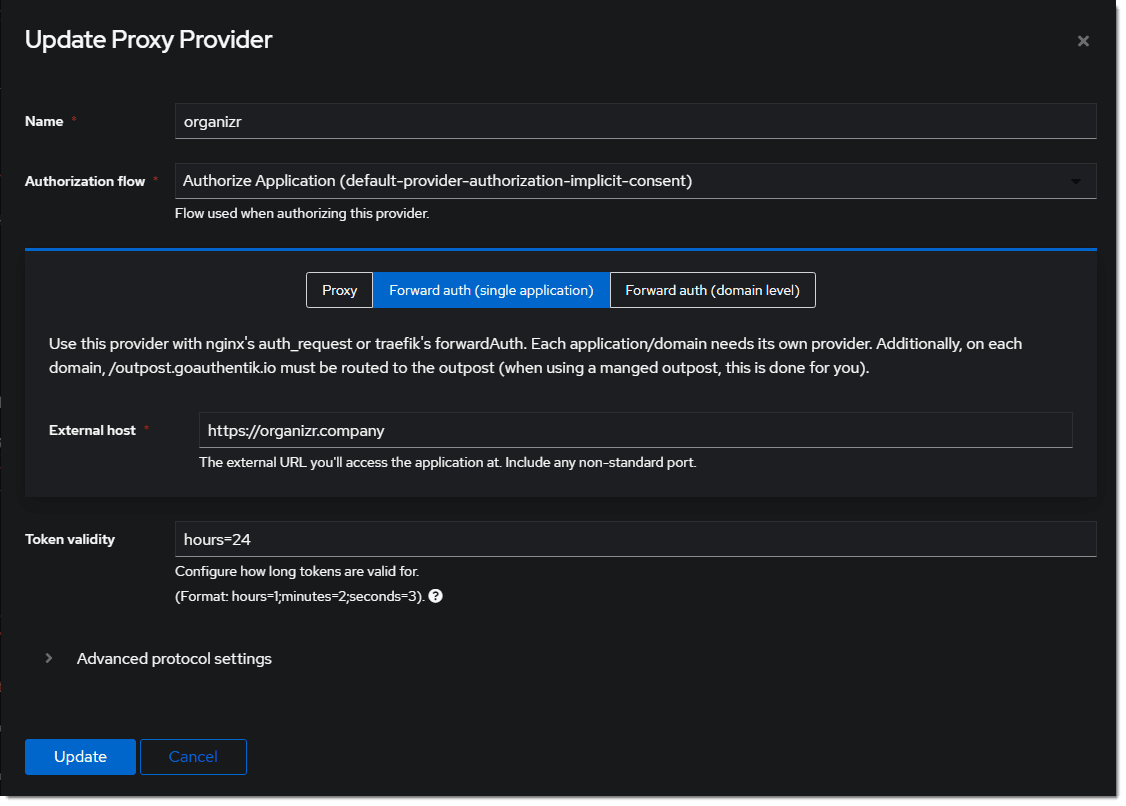The width and height of the screenshot is (1126, 806).
Task: Click the Authorization flow dropdown caret arrow
Action: [1076, 182]
